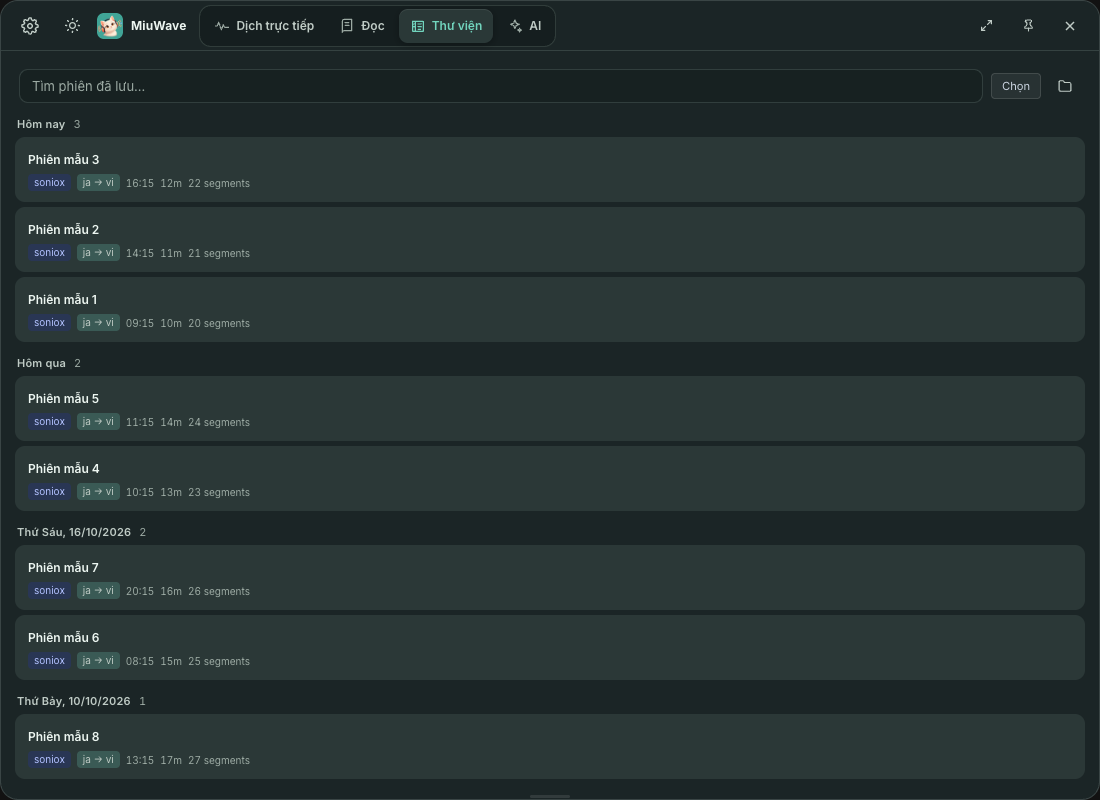
Task: Open the Phiên mẫu 5 session
Action: coord(550,408)
